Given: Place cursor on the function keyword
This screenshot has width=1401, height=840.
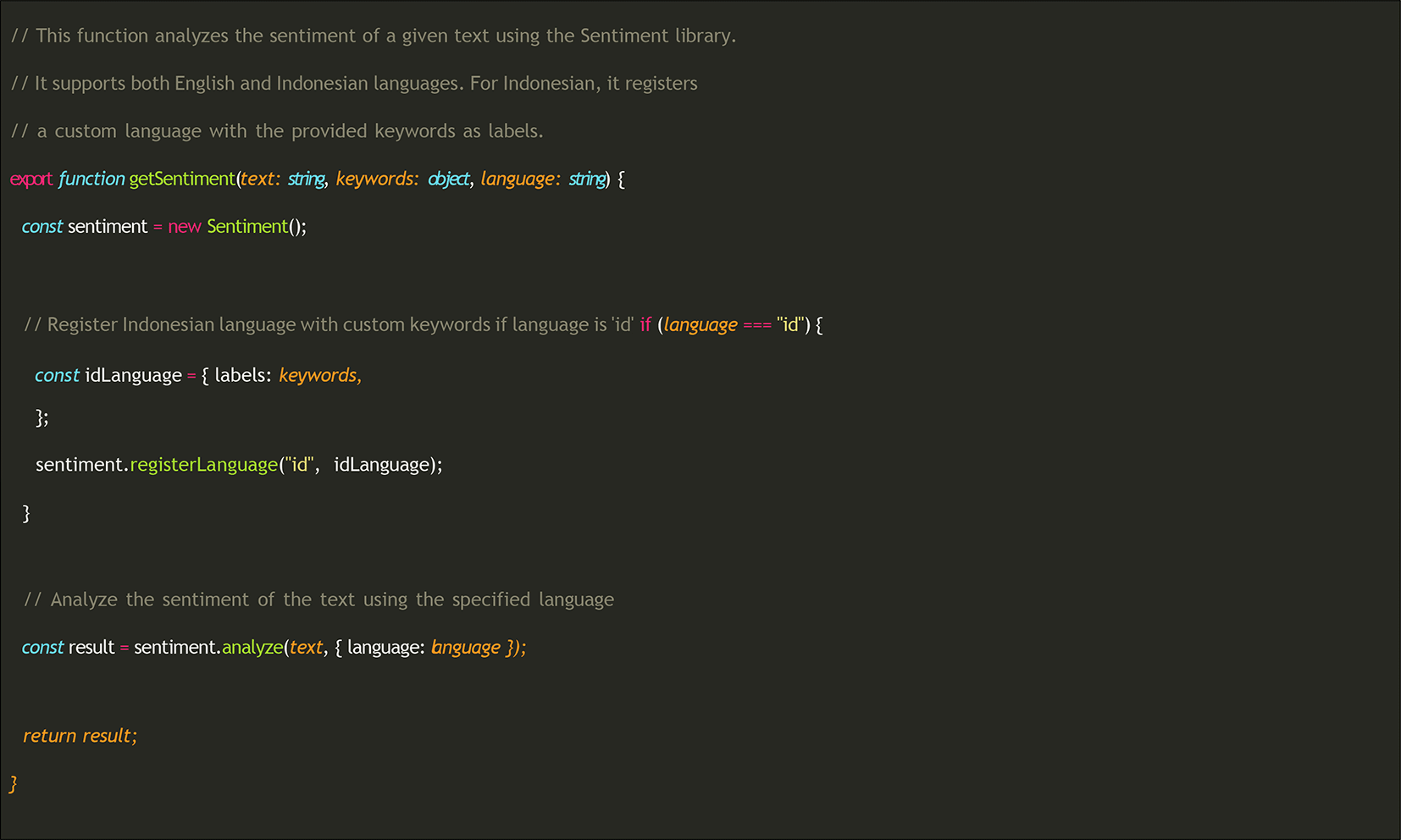Looking at the screenshot, I should click(91, 179).
